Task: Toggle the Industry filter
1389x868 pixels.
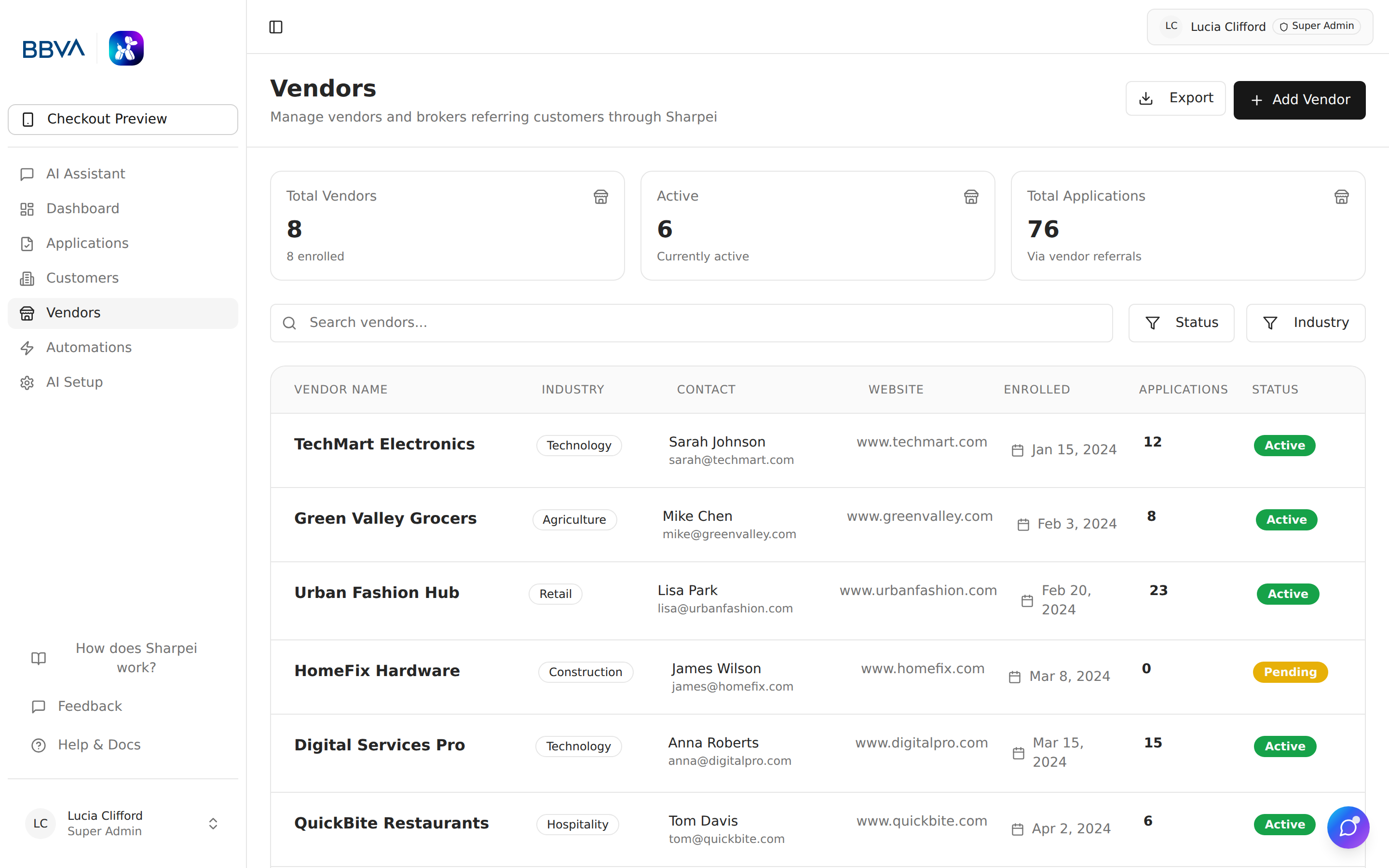Action: [1305, 322]
